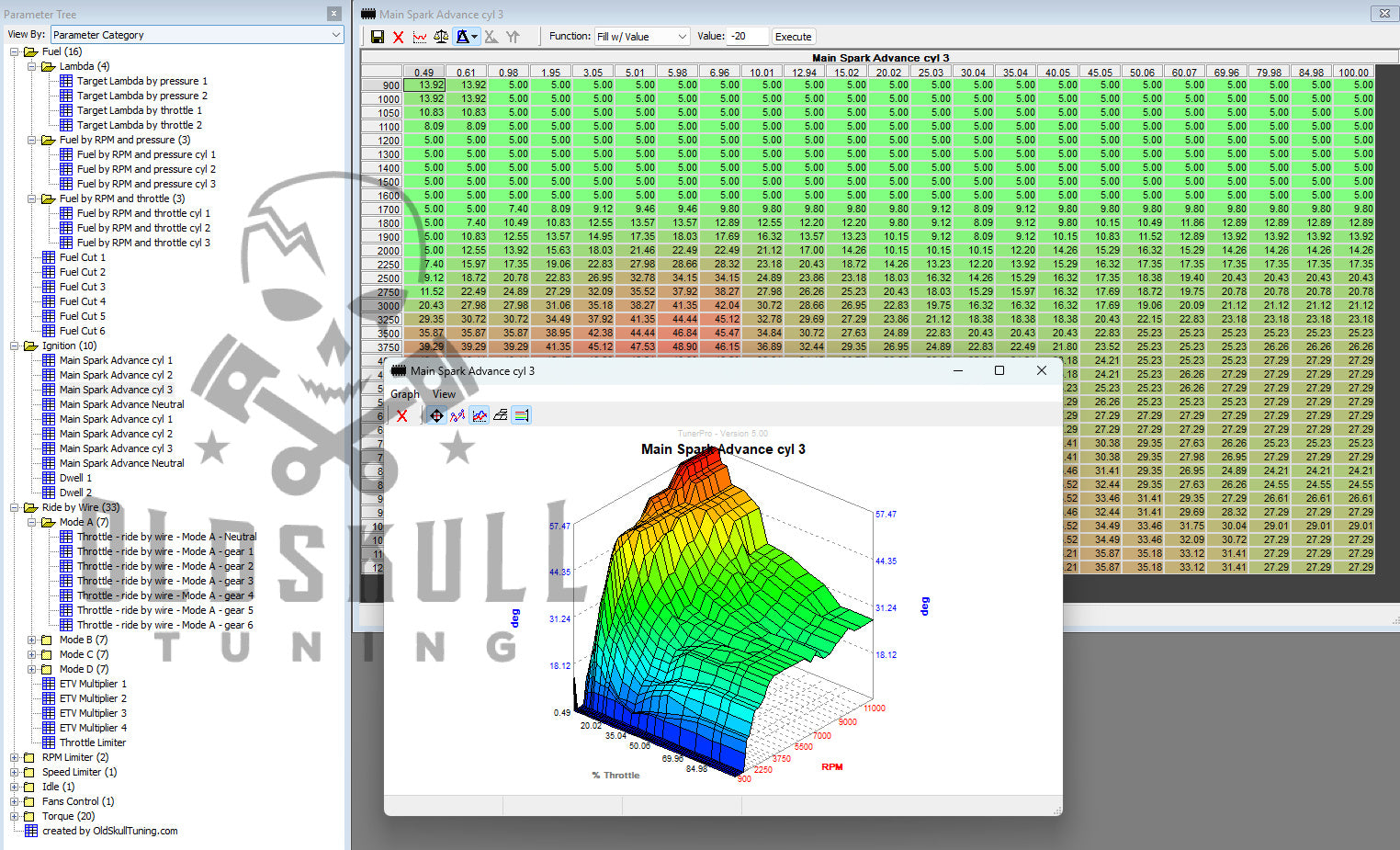Maximize the Main Spark Advance cyl 3 graph window
The image size is (1400, 850).
(x=999, y=370)
